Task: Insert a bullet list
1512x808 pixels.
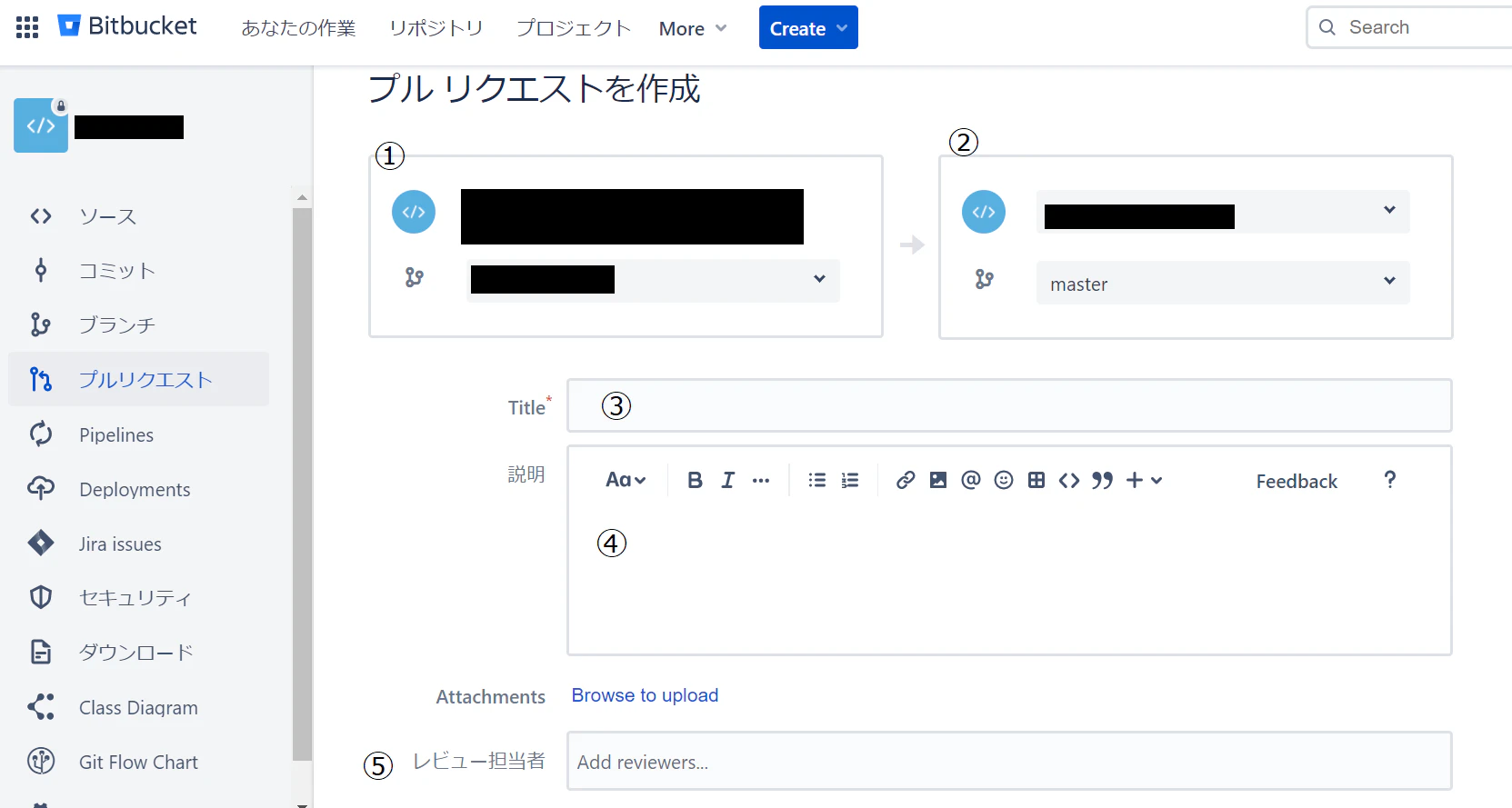Action: [817, 480]
